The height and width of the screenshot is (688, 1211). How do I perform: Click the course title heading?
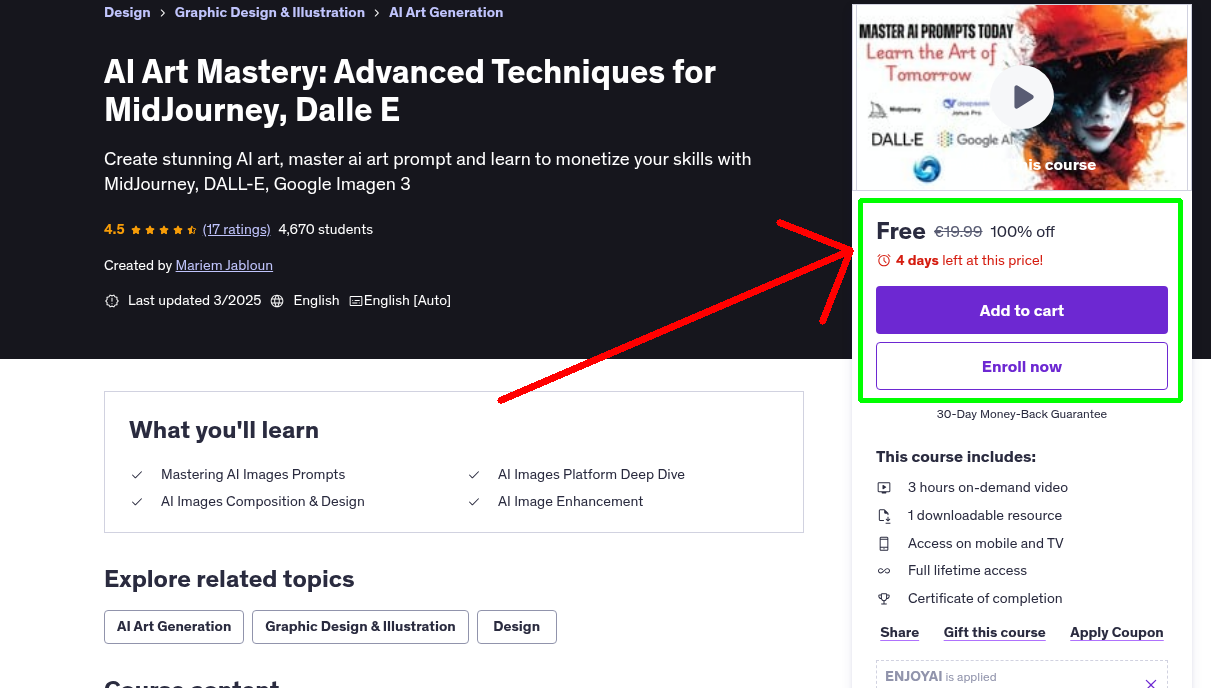pyautogui.click(x=410, y=90)
